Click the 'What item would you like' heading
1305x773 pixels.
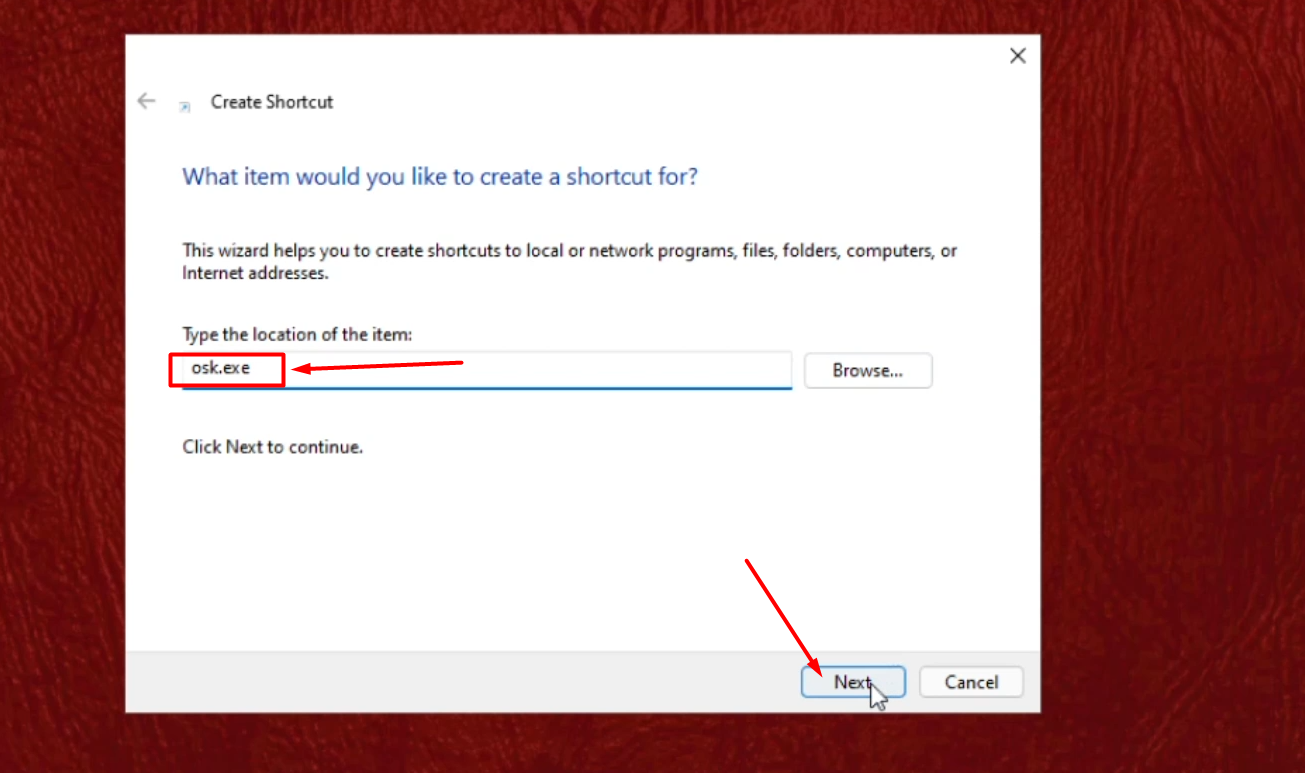tap(440, 177)
